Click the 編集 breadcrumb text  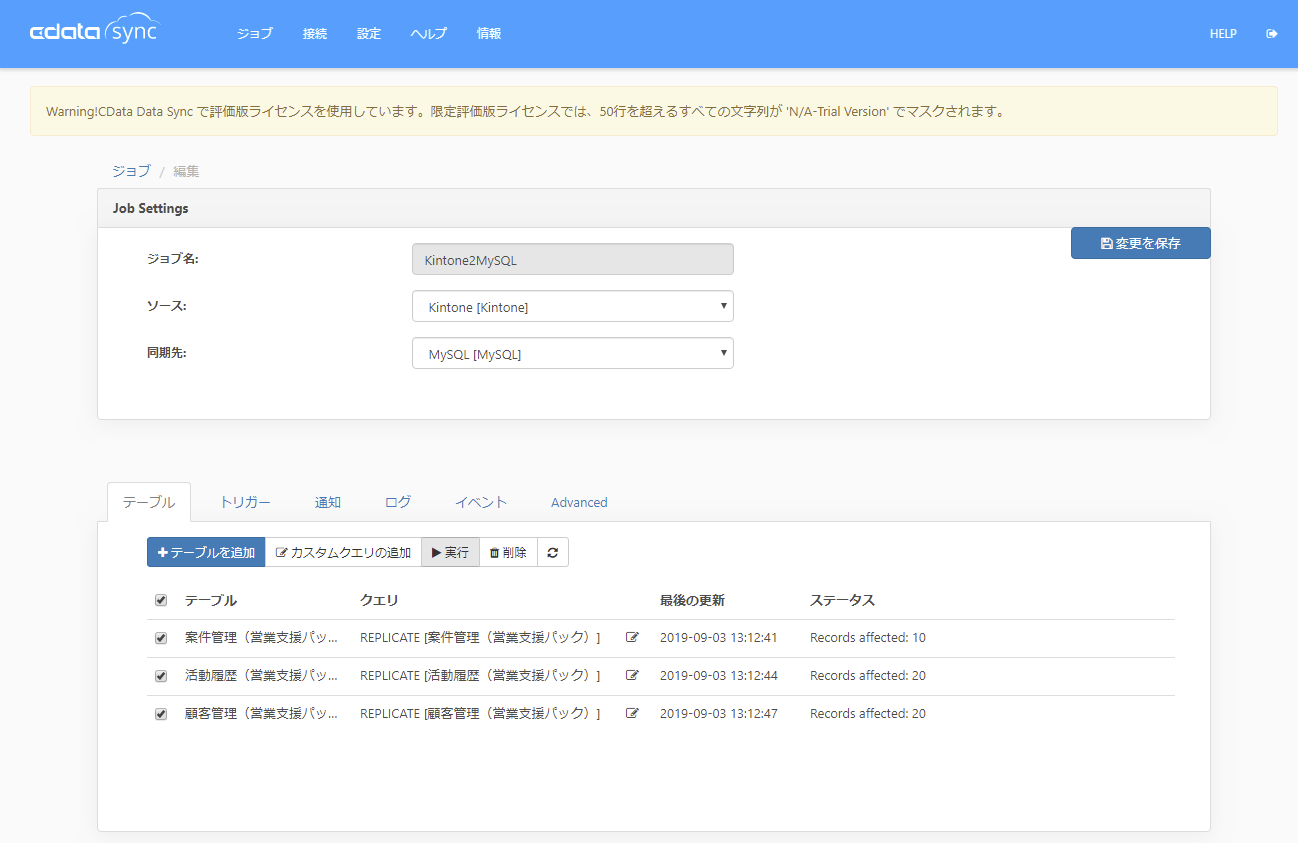click(x=186, y=171)
